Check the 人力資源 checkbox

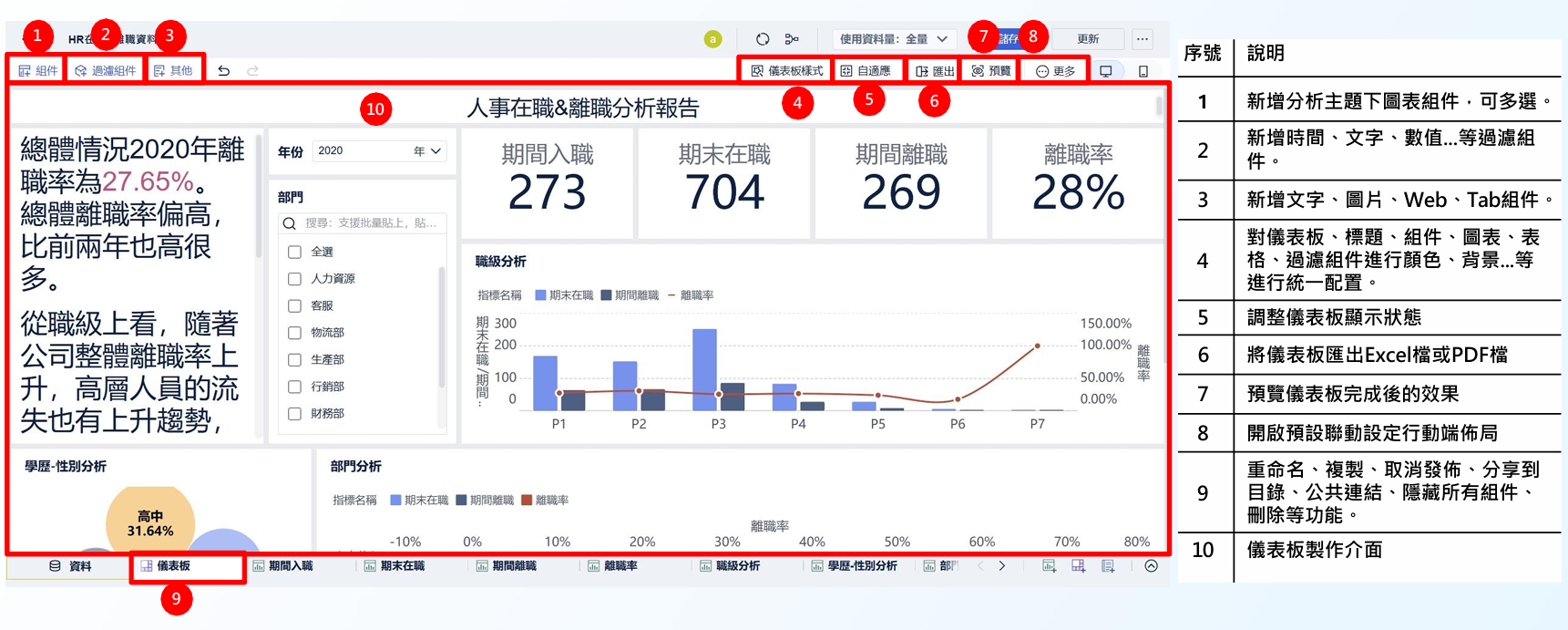tap(294, 278)
